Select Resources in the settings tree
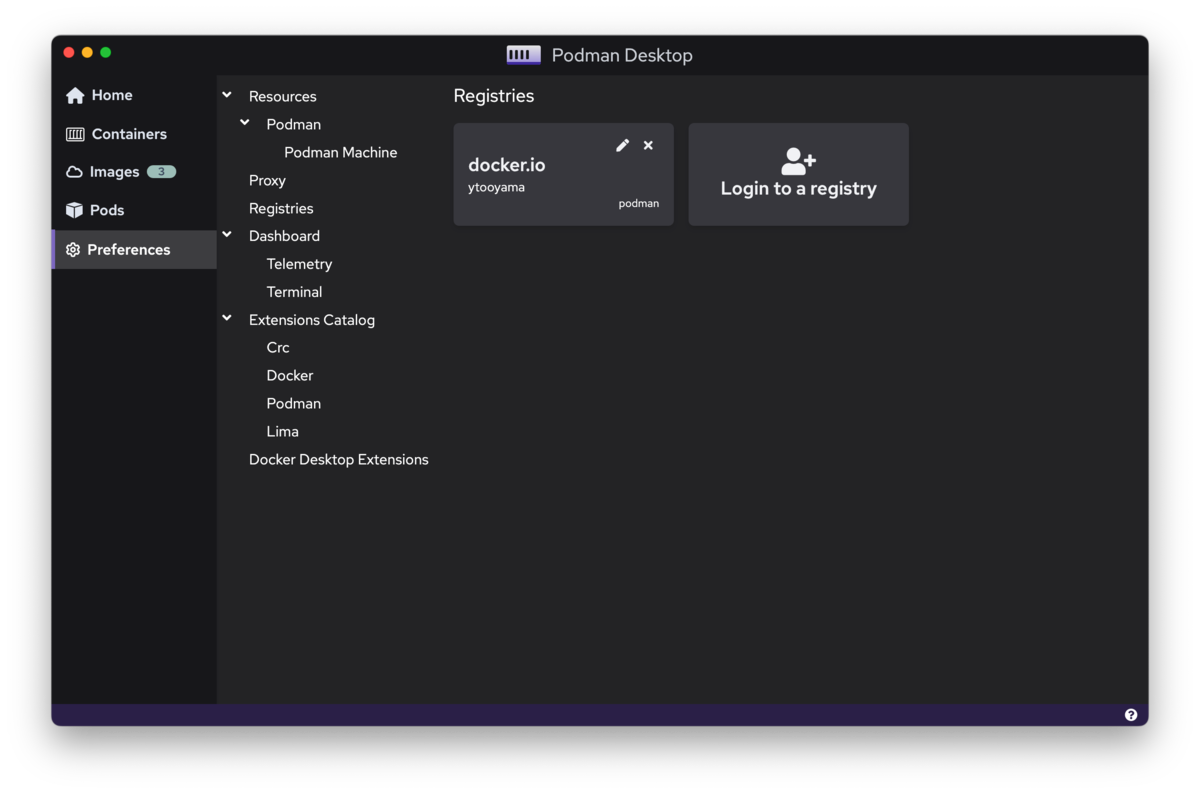1200x794 pixels. pyautogui.click(x=283, y=96)
